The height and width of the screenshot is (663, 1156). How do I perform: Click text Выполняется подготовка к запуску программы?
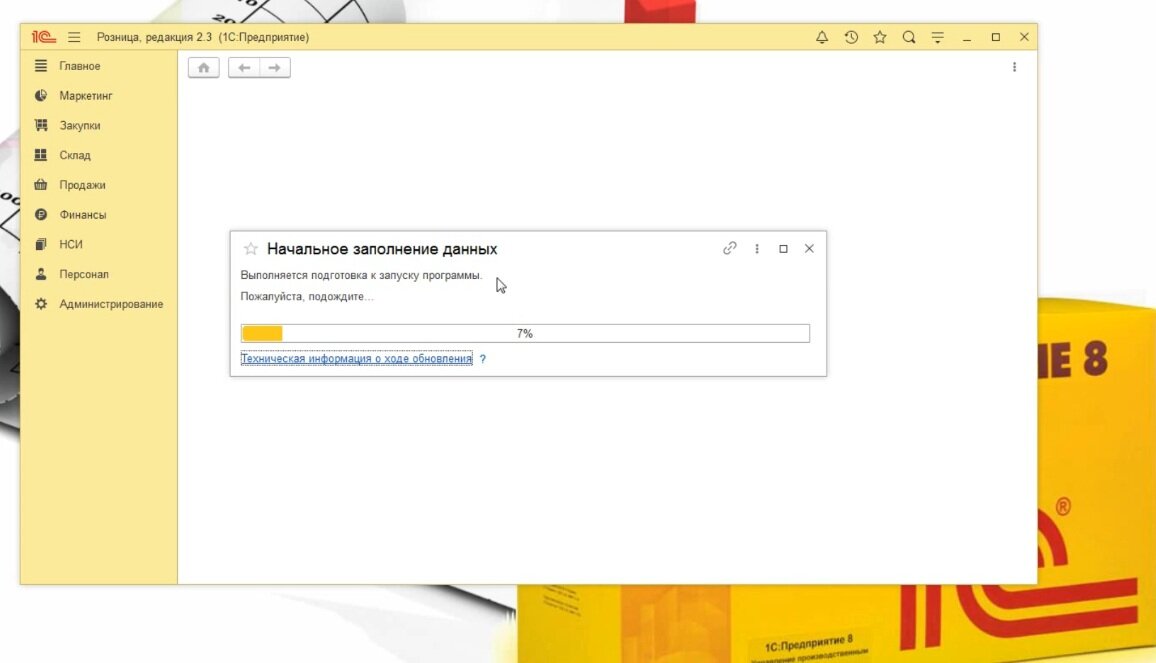[x=361, y=275]
